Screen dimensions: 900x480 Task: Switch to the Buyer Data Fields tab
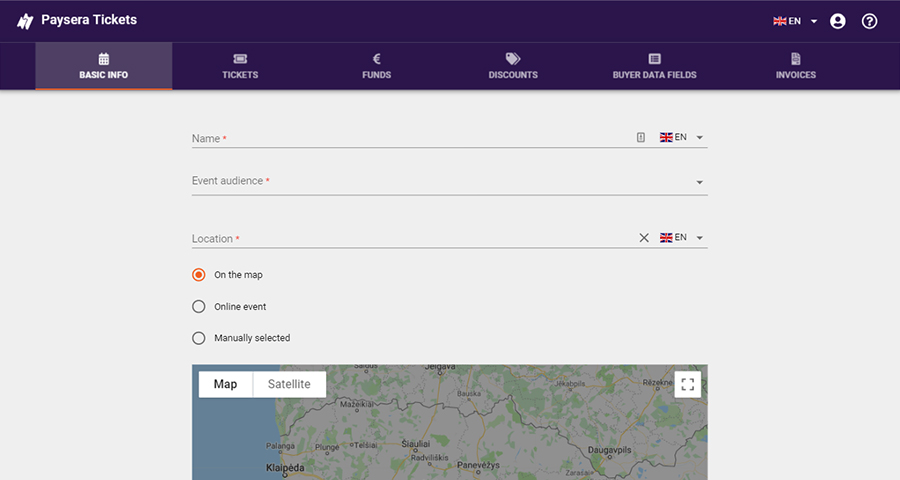point(654,66)
